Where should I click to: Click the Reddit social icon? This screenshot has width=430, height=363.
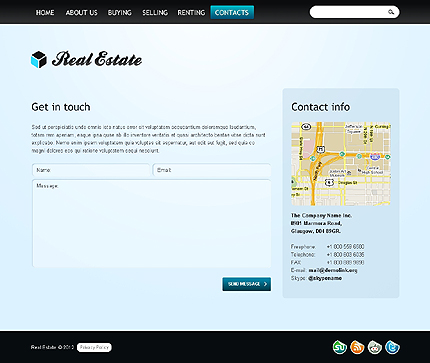click(x=375, y=347)
